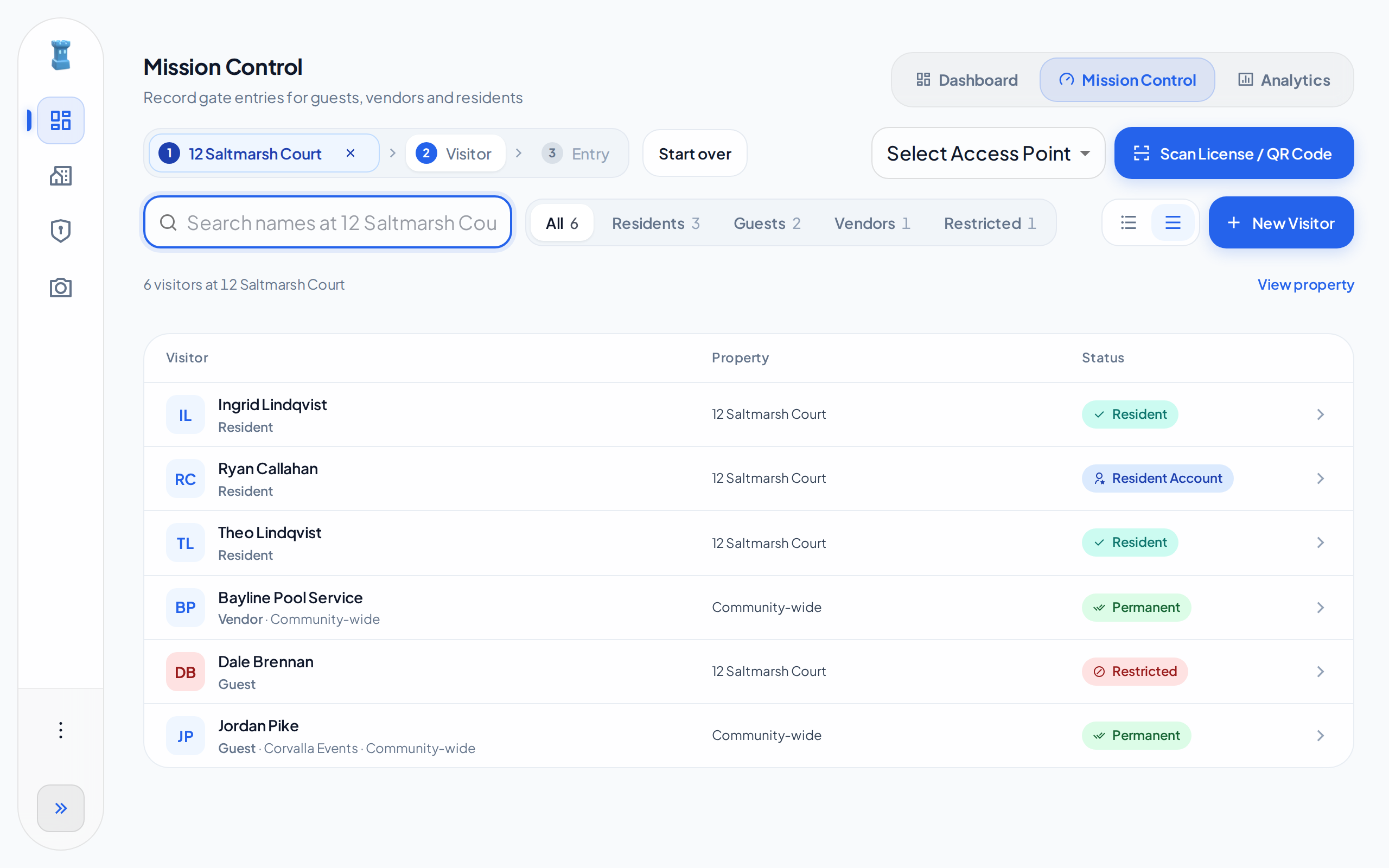Open Theo Lindqvist row chevron

click(x=1320, y=542)
